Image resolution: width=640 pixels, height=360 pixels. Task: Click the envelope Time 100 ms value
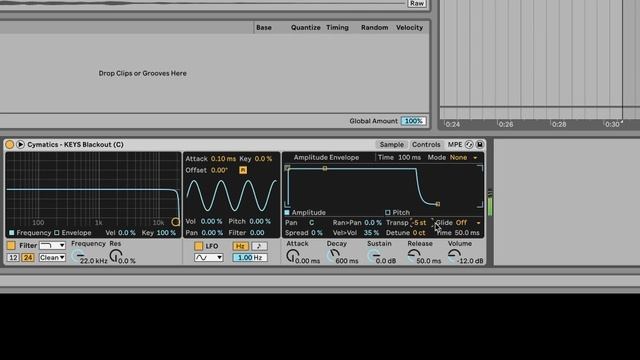(x=409, y=158)
